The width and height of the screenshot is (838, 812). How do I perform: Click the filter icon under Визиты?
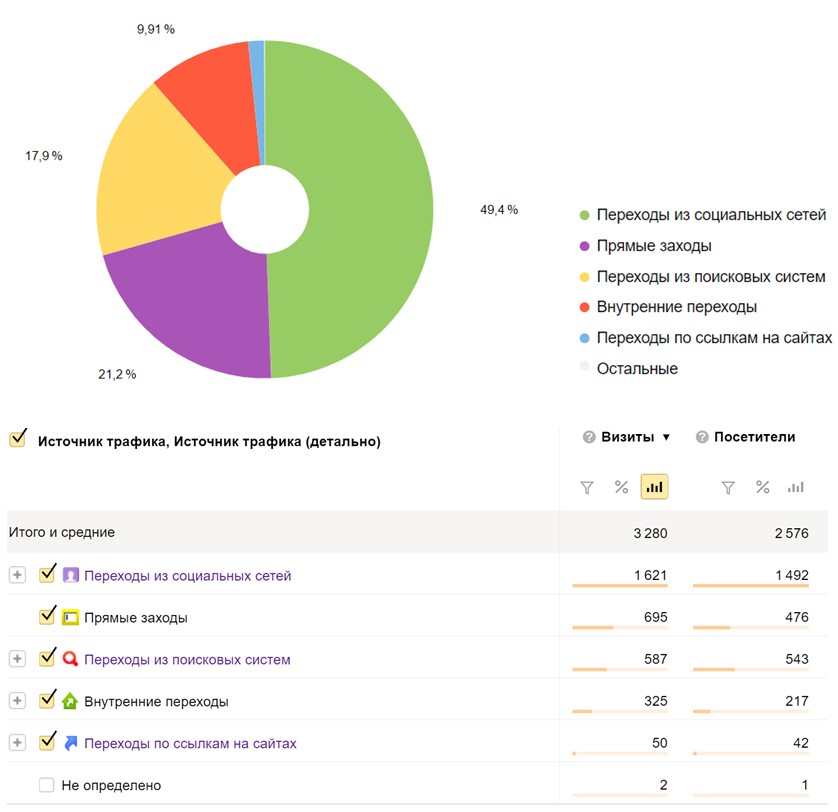tap(587, 487)
